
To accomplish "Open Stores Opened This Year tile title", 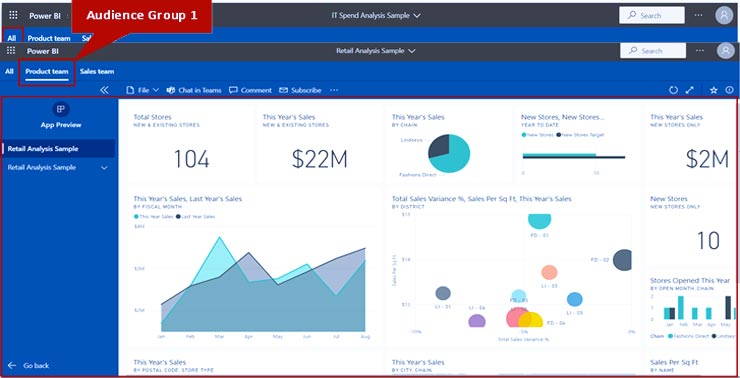I will pos(690,280).
